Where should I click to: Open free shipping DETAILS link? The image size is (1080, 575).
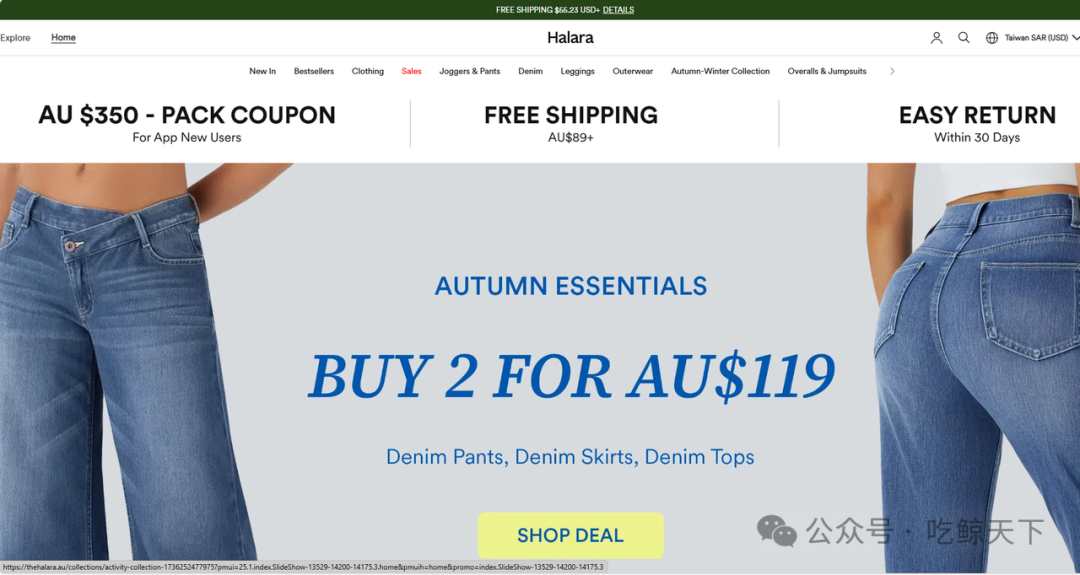(619, 10)
